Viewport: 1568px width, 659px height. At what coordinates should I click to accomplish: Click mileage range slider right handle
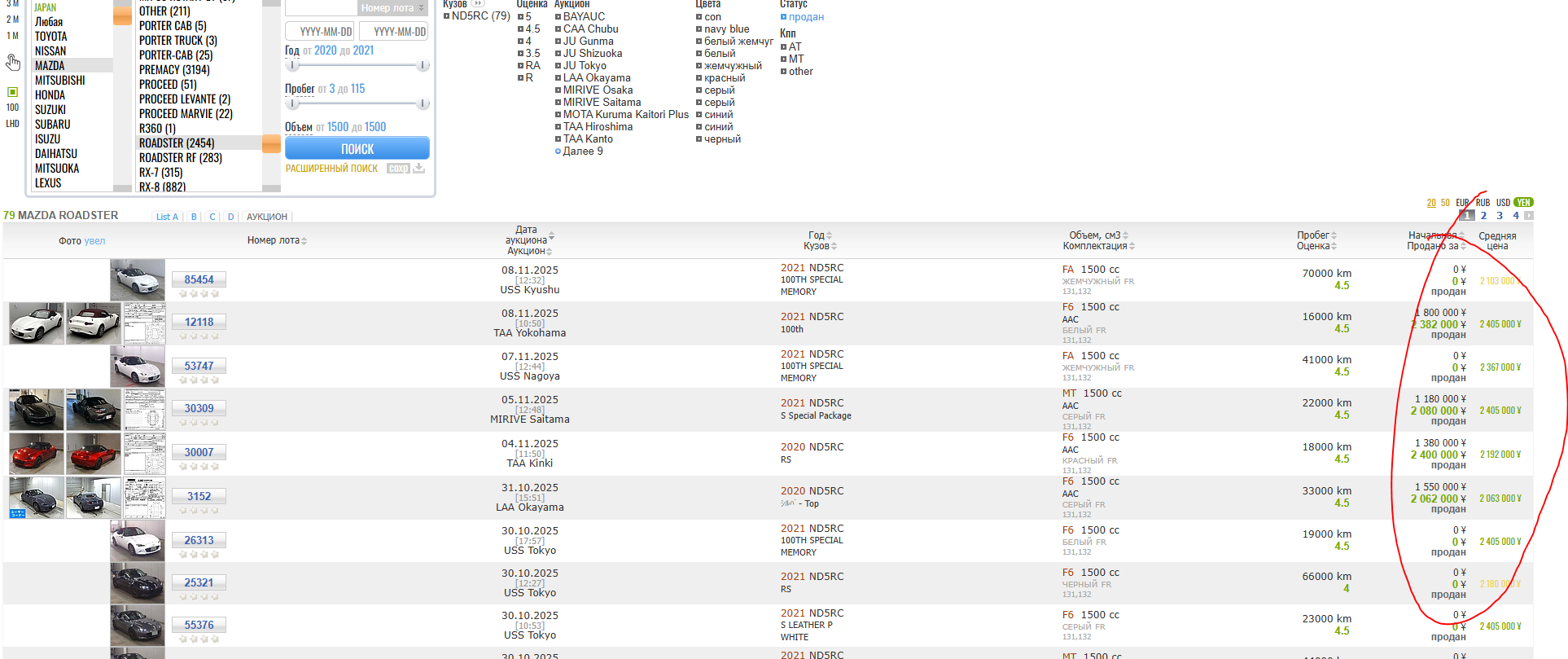pyautogui.click(x=423, y=103)
